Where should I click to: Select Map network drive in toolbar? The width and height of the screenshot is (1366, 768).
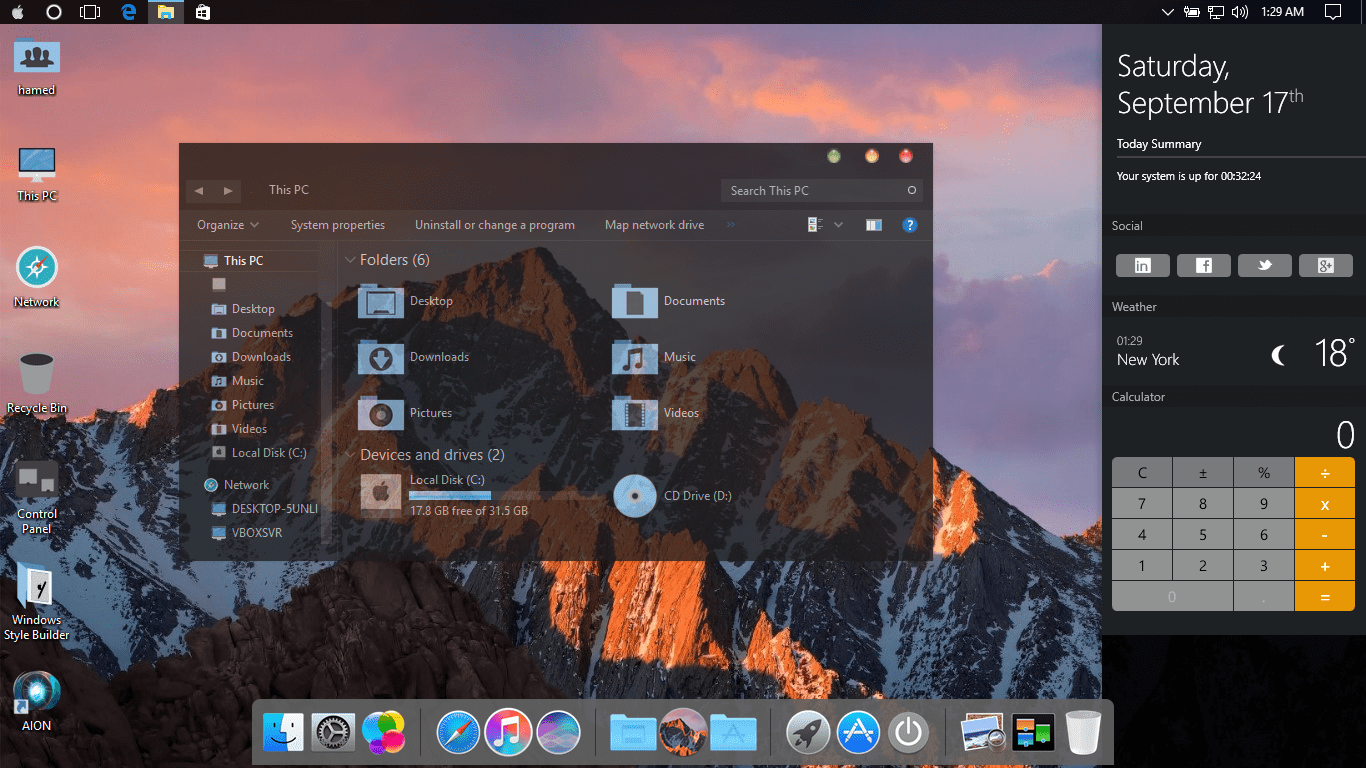pyautogui.click(x=654, y=225)
